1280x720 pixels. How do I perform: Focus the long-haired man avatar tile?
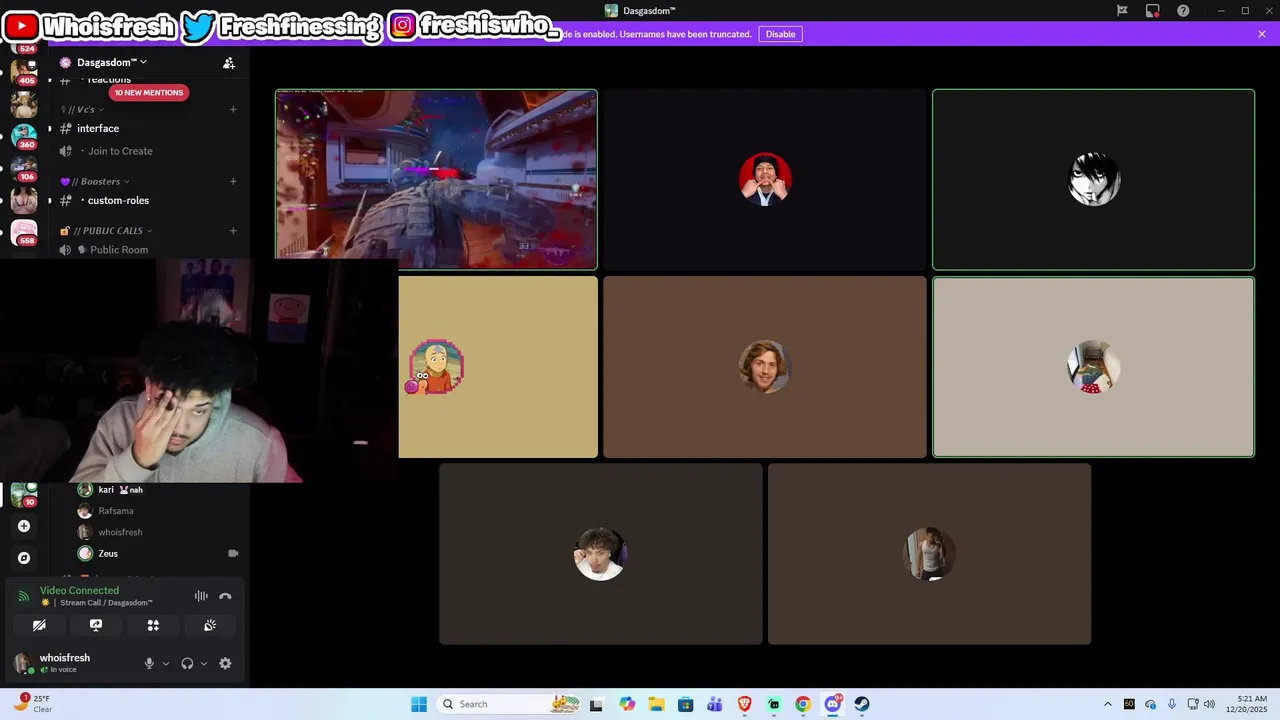[x=765, y=367]
